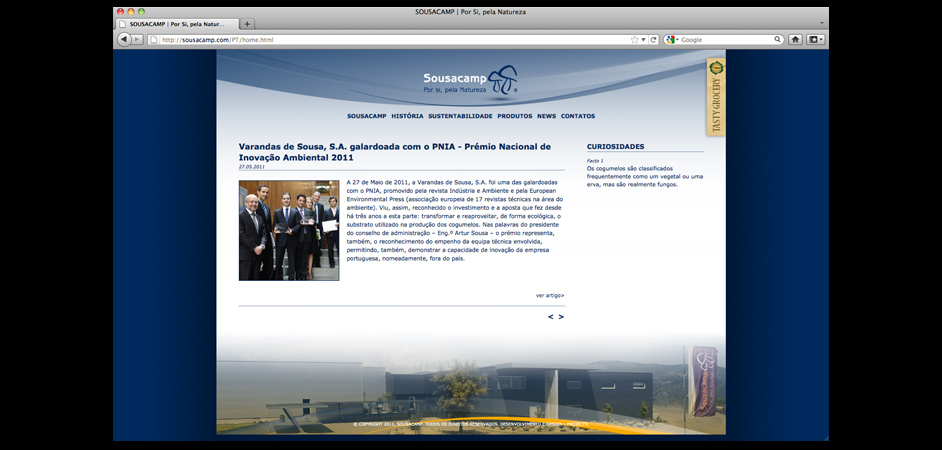The height and width of the screenshot is (450, 942).
Task: Click the browser forward arrow button
Action: 137,39
